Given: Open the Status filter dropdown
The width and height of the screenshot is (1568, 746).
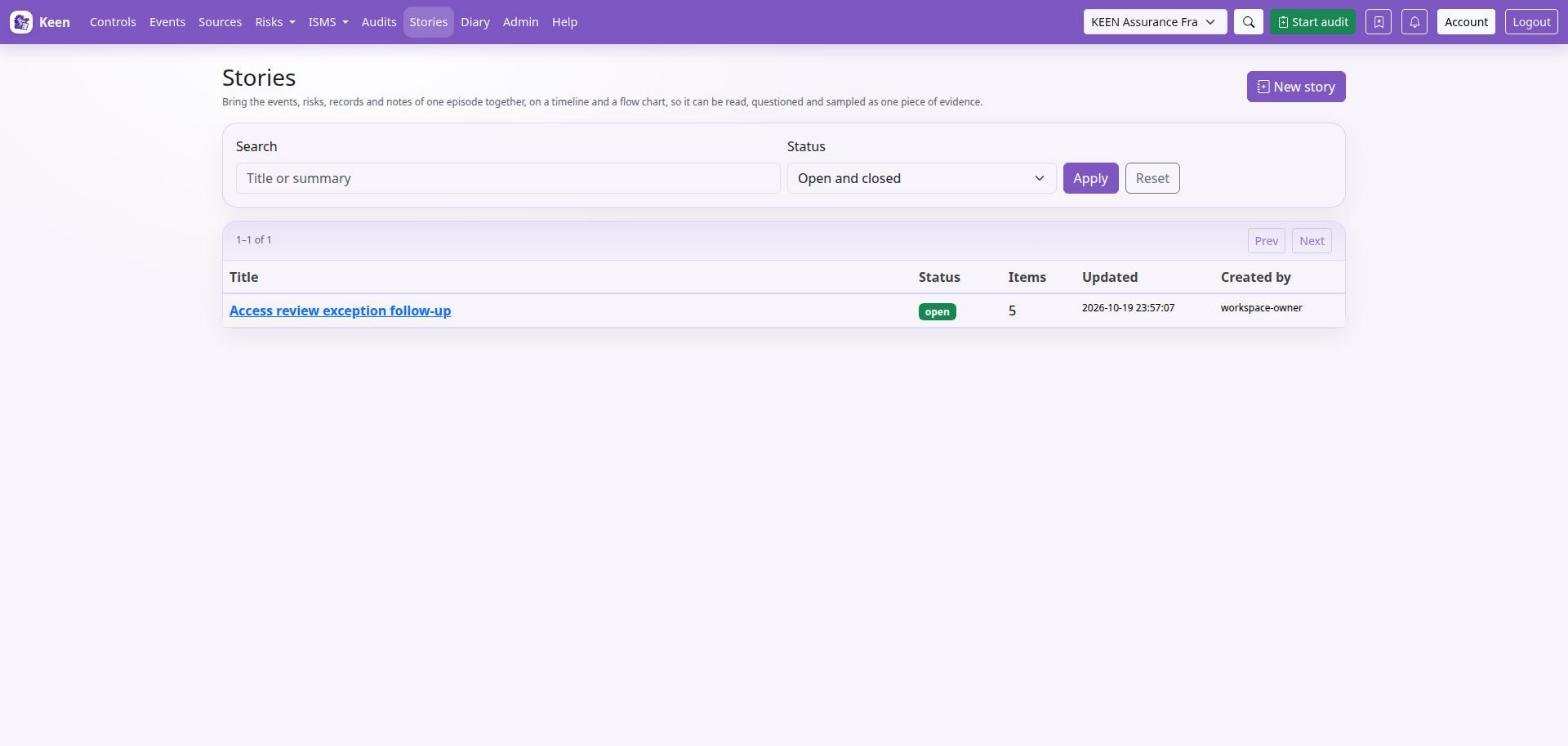Looking at the screenshot, I should click(921, 178).
